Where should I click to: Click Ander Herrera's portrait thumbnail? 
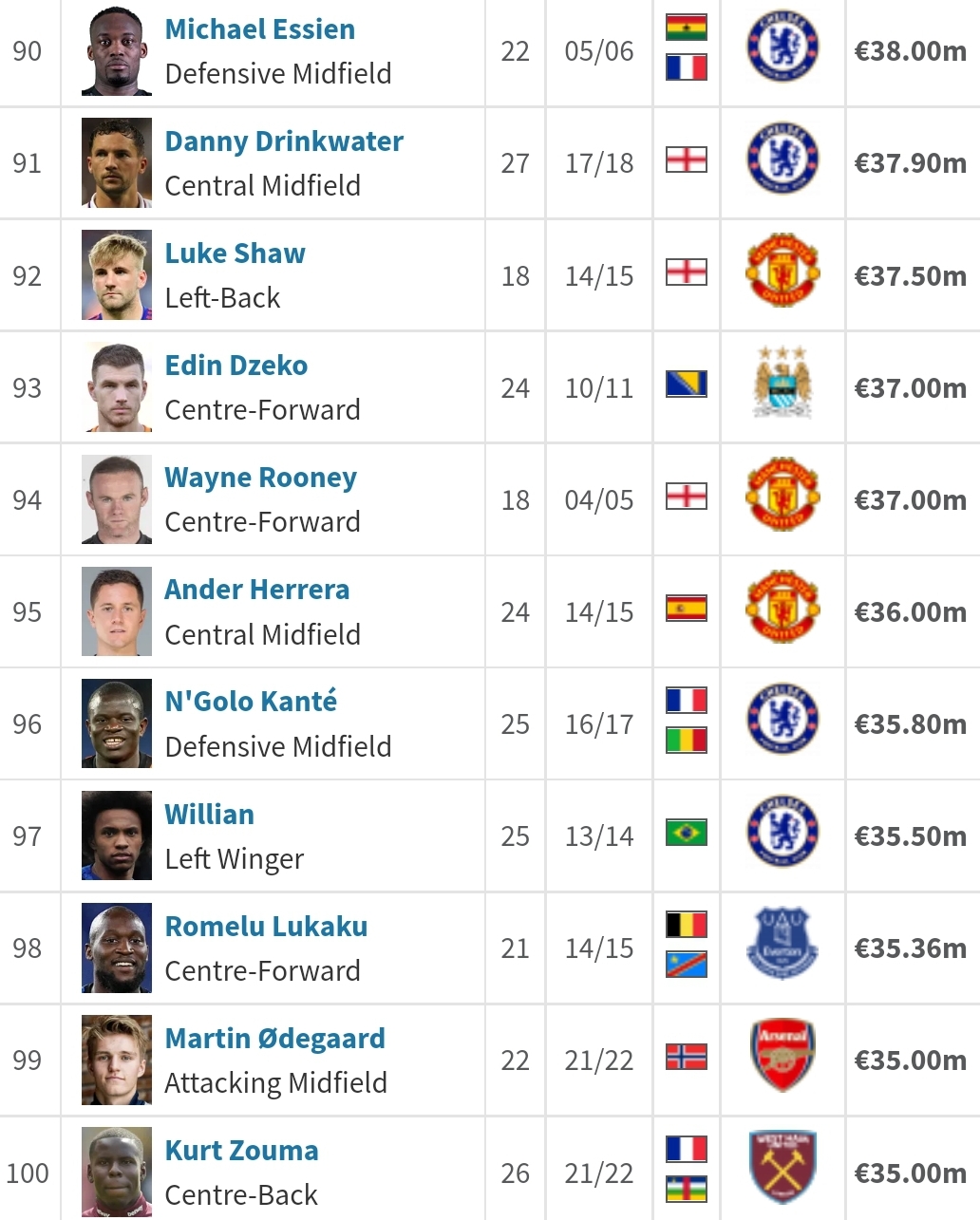(x=117, y=611)
